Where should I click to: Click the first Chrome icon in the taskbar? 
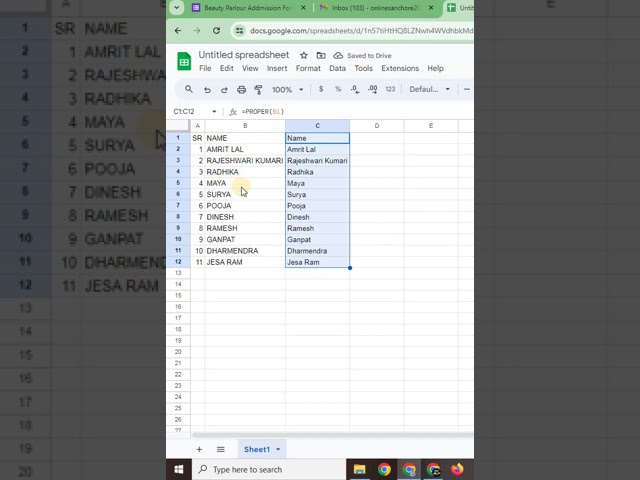pyautogui.click(x=384, y=469)
